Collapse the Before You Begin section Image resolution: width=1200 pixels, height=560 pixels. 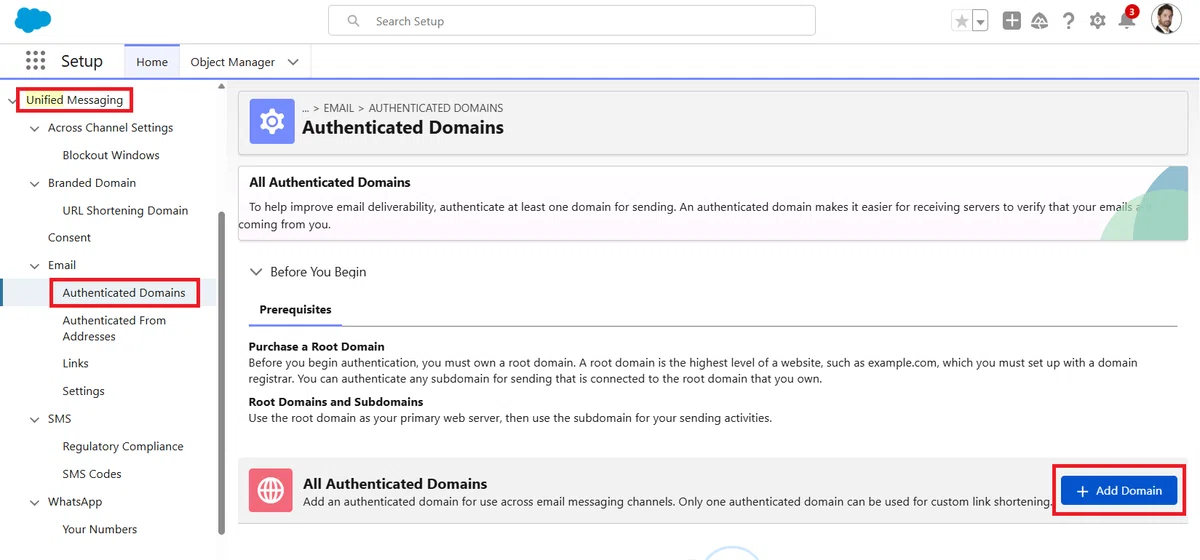point(256,272)
